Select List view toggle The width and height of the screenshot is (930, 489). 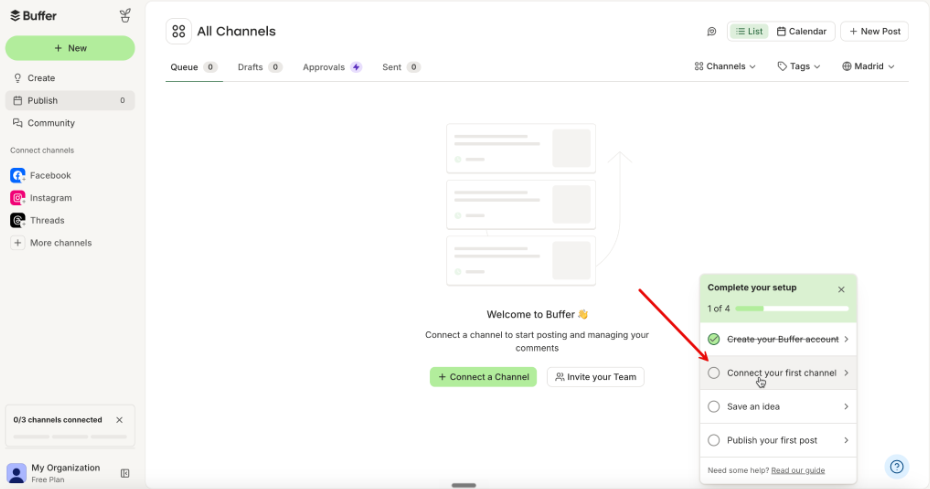pos(750,31)
